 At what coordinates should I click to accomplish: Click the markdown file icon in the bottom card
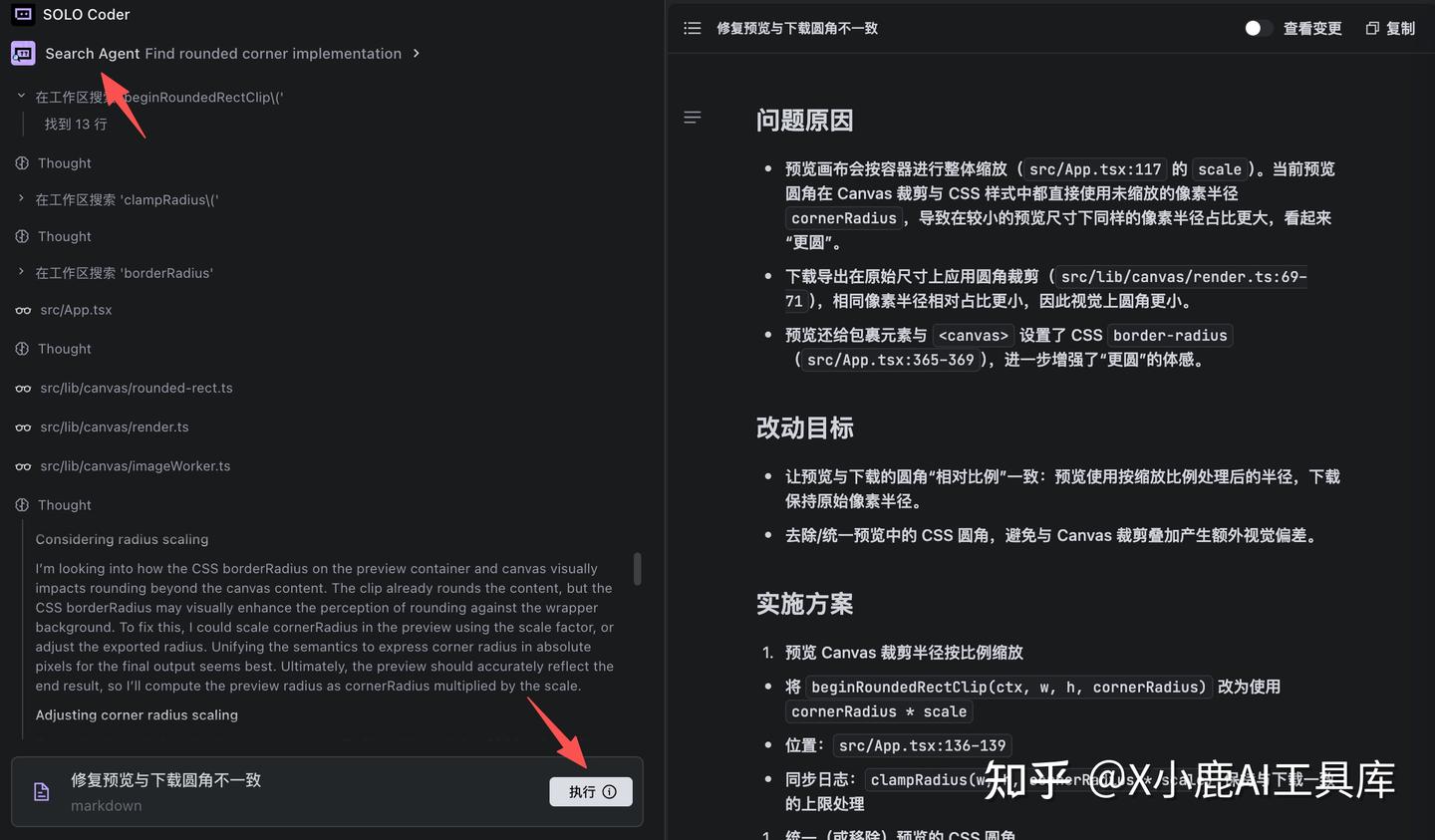point(41,791)
